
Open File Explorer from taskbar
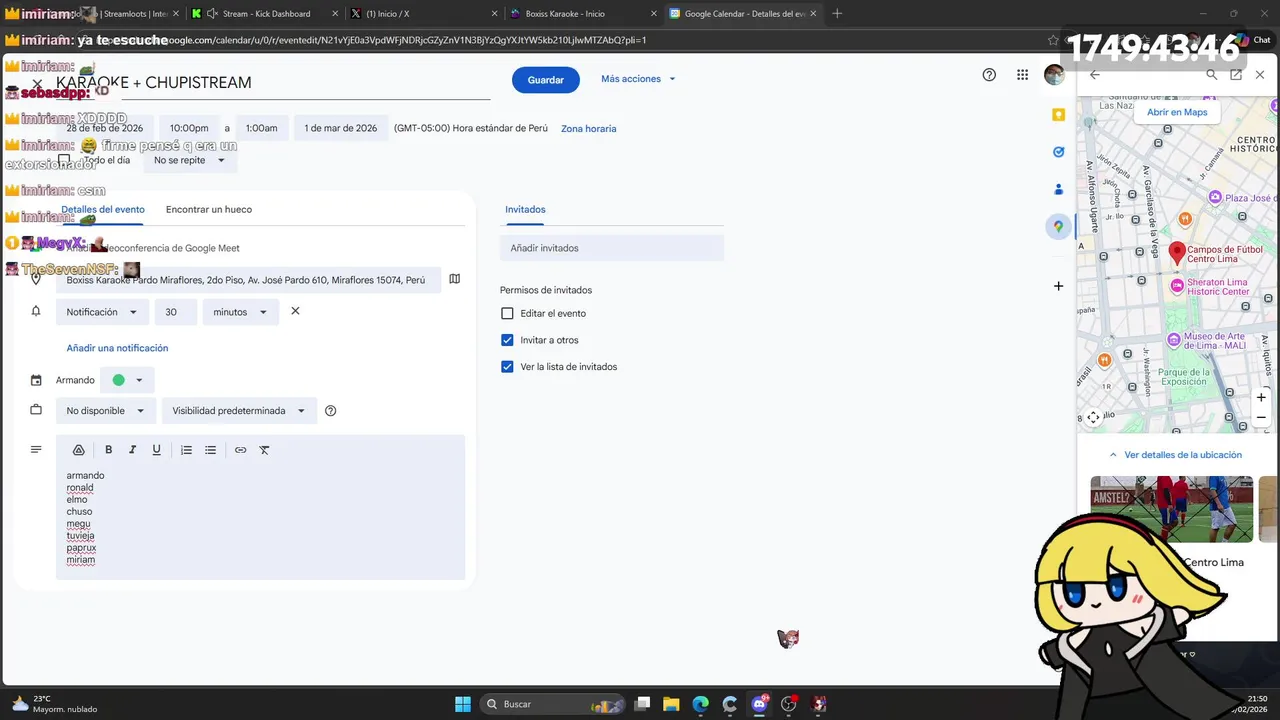pos(671,704)
